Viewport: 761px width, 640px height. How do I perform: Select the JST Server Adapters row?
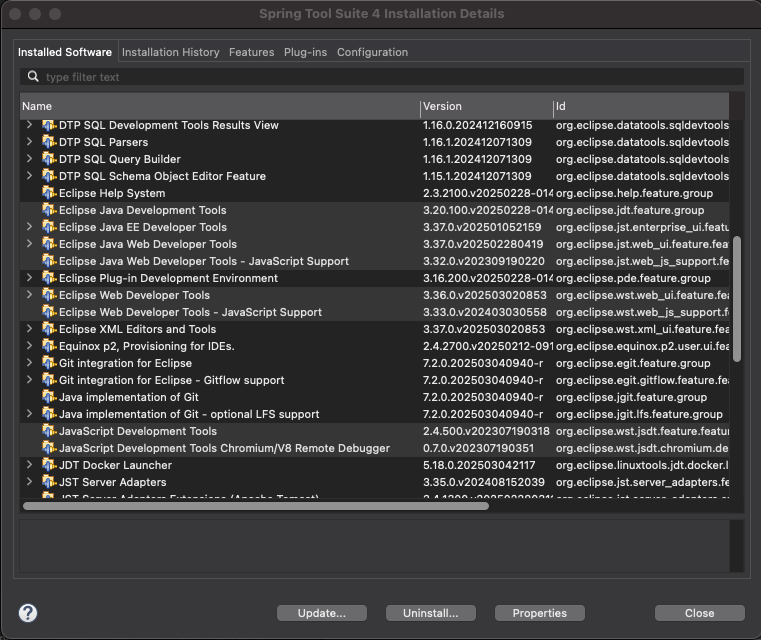tap(374, 482)
